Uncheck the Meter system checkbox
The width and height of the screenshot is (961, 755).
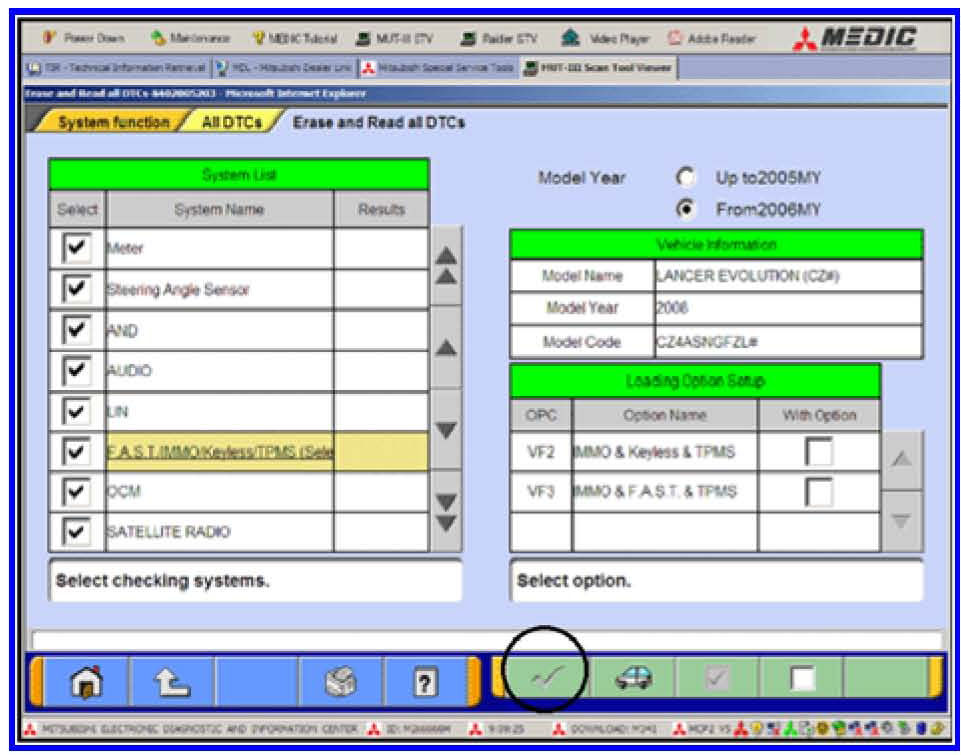[76, 248]
